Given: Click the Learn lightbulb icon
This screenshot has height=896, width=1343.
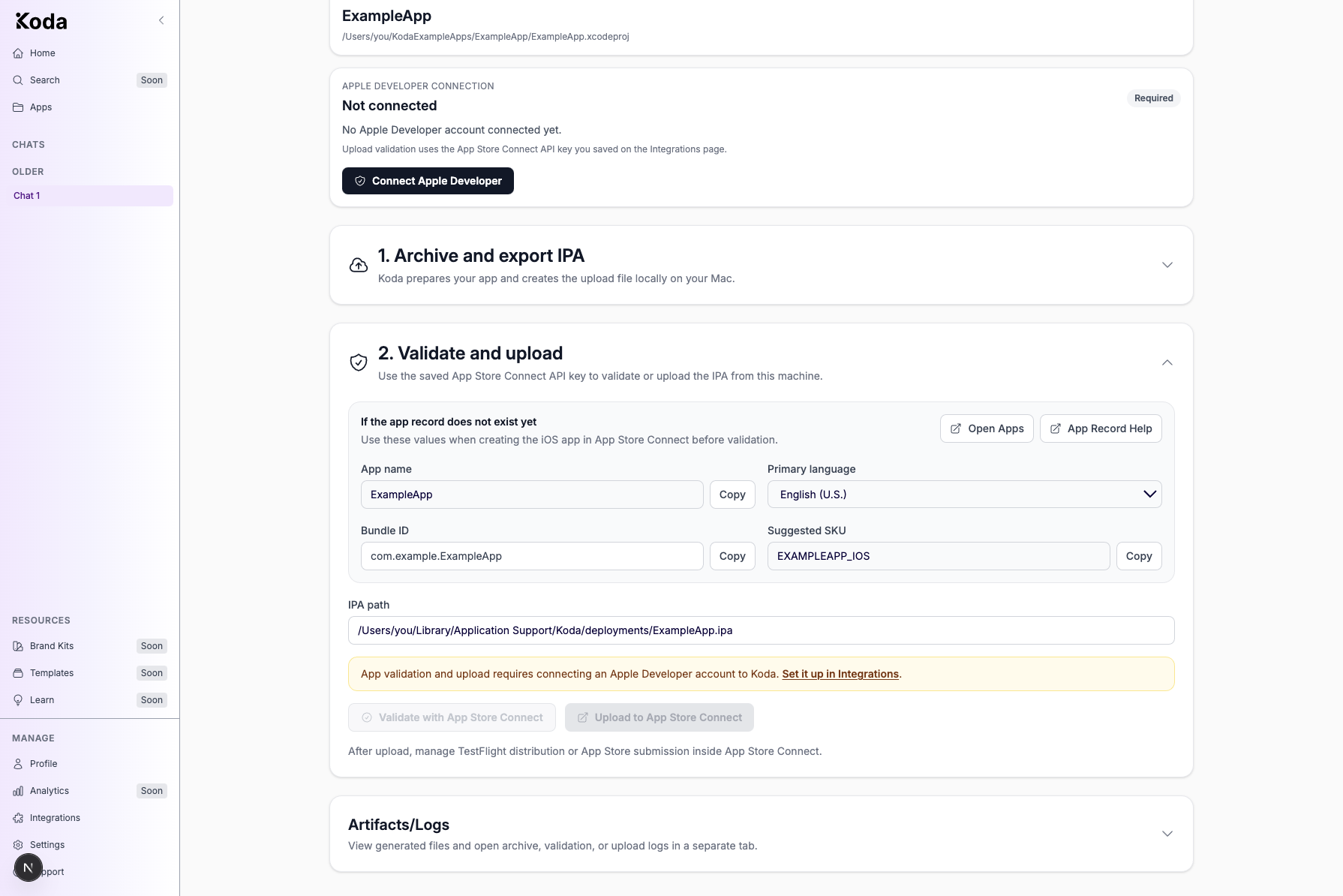Looking at the screenshot, I should click(18, 700).
